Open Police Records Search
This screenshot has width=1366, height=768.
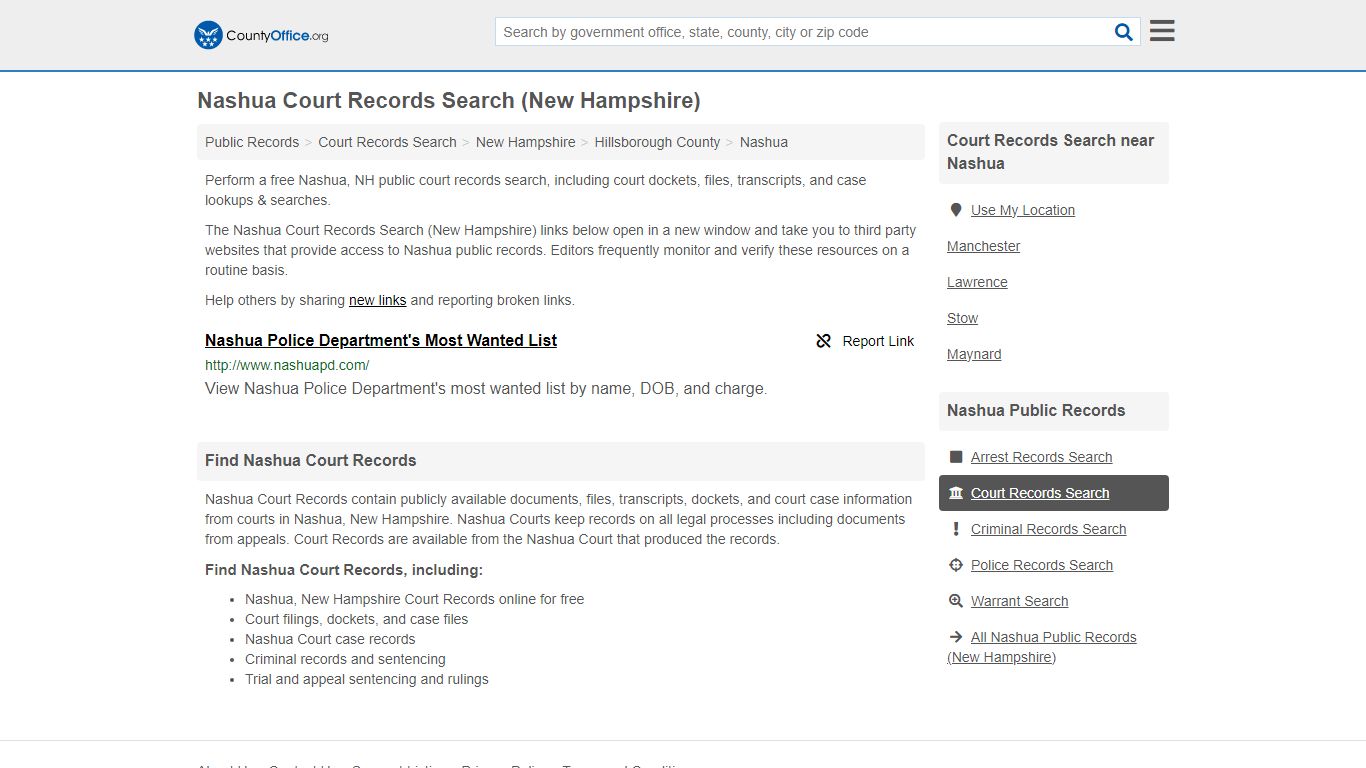point(1042,565)
